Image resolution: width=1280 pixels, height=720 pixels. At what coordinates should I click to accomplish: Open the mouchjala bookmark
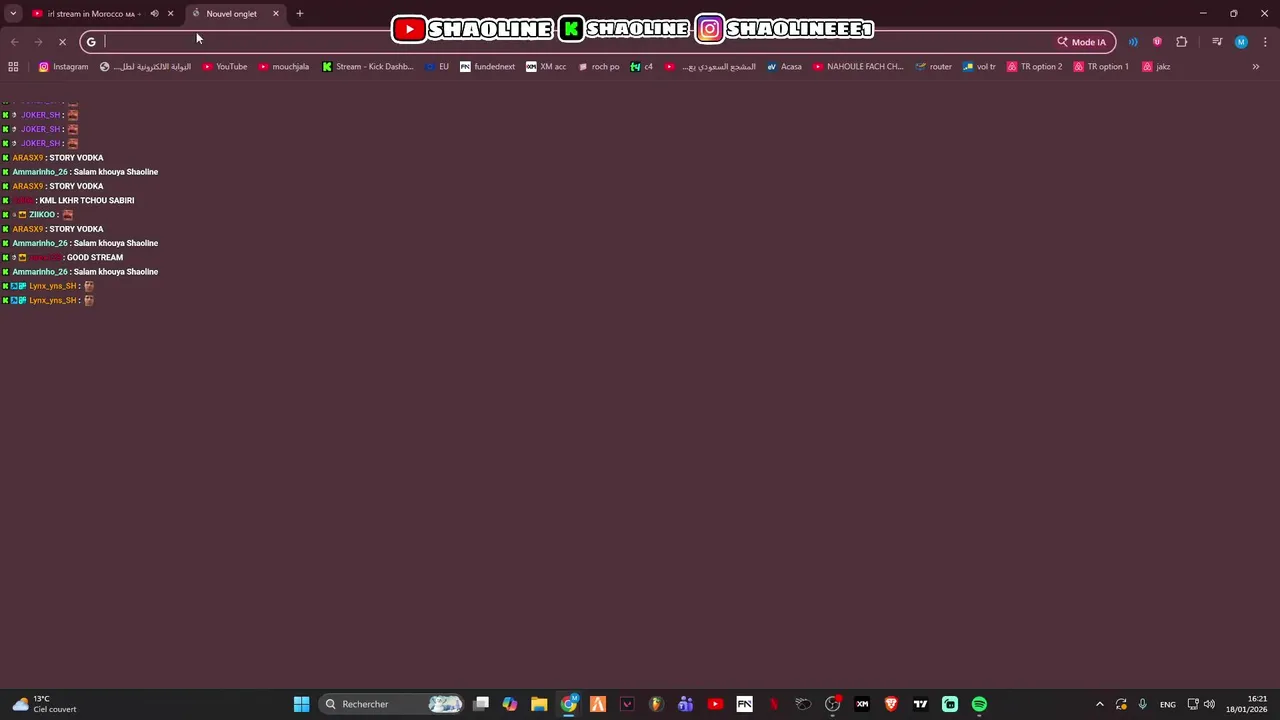click(x=283, y=67)
